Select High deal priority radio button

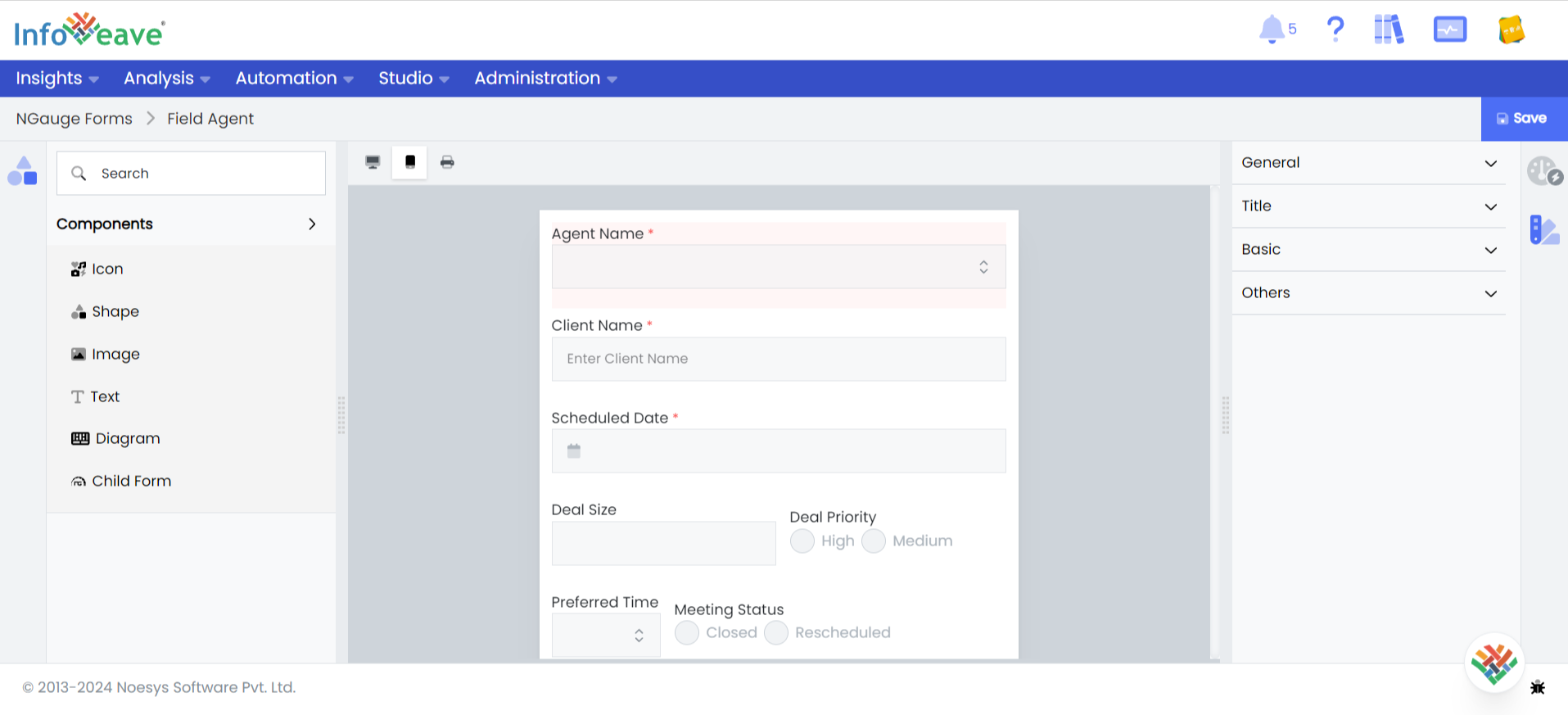[x=802, y=541]
